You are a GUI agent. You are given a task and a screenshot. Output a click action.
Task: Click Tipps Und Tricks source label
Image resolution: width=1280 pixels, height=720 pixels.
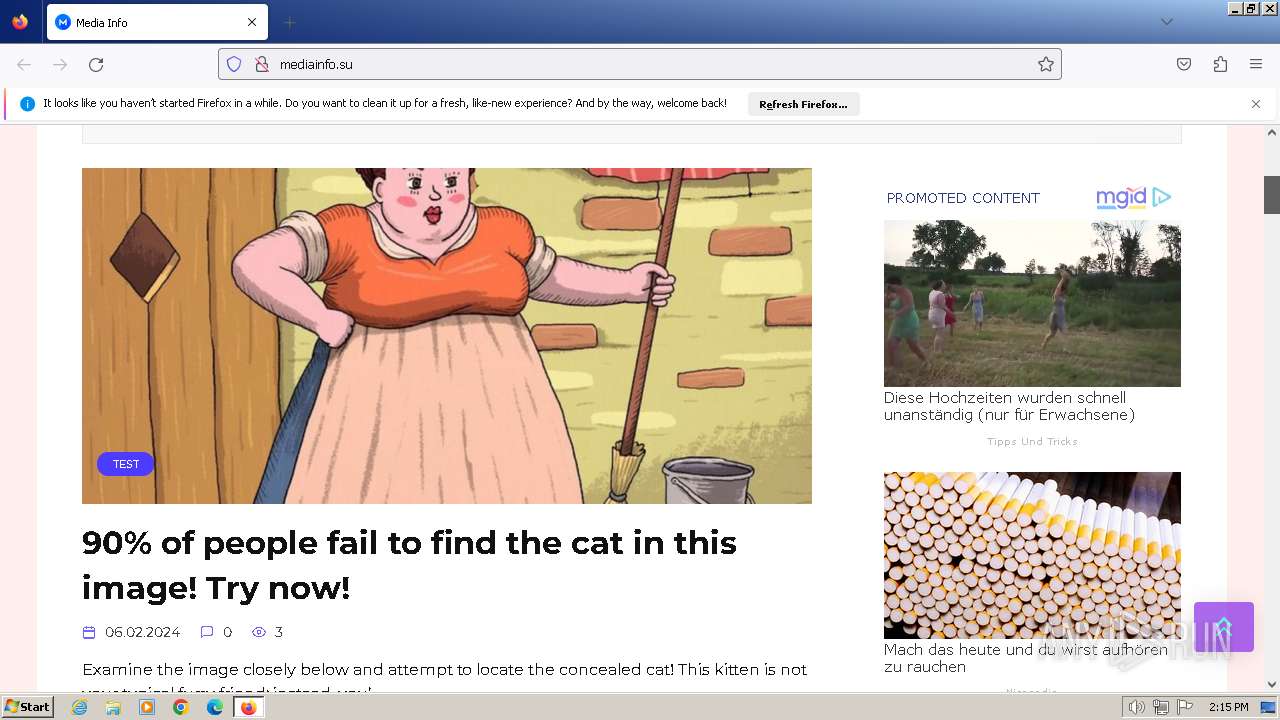[x=1032, y=442]
